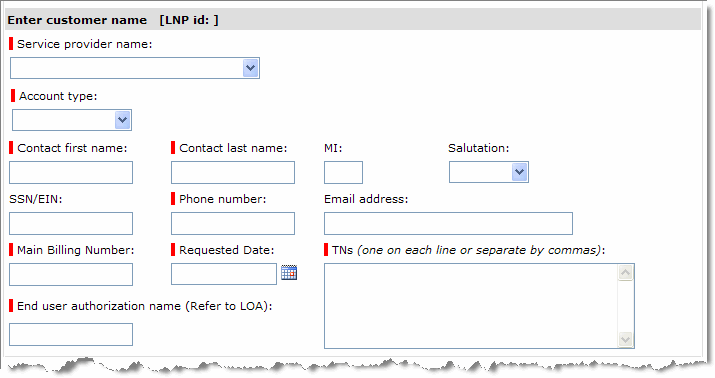Click into the SSN/EIN field
Viewport: 715px width, 378px height.
(x=71, y=223)
